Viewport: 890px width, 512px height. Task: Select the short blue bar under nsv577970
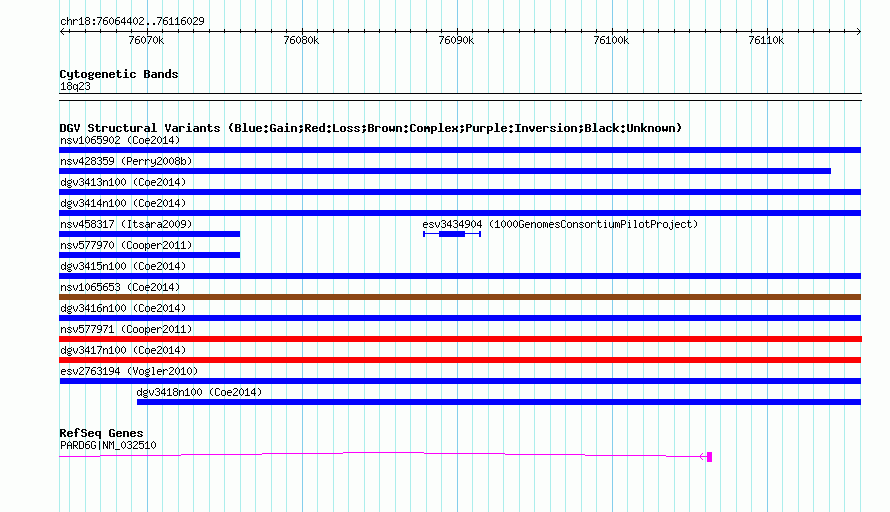tap(149, 255)
